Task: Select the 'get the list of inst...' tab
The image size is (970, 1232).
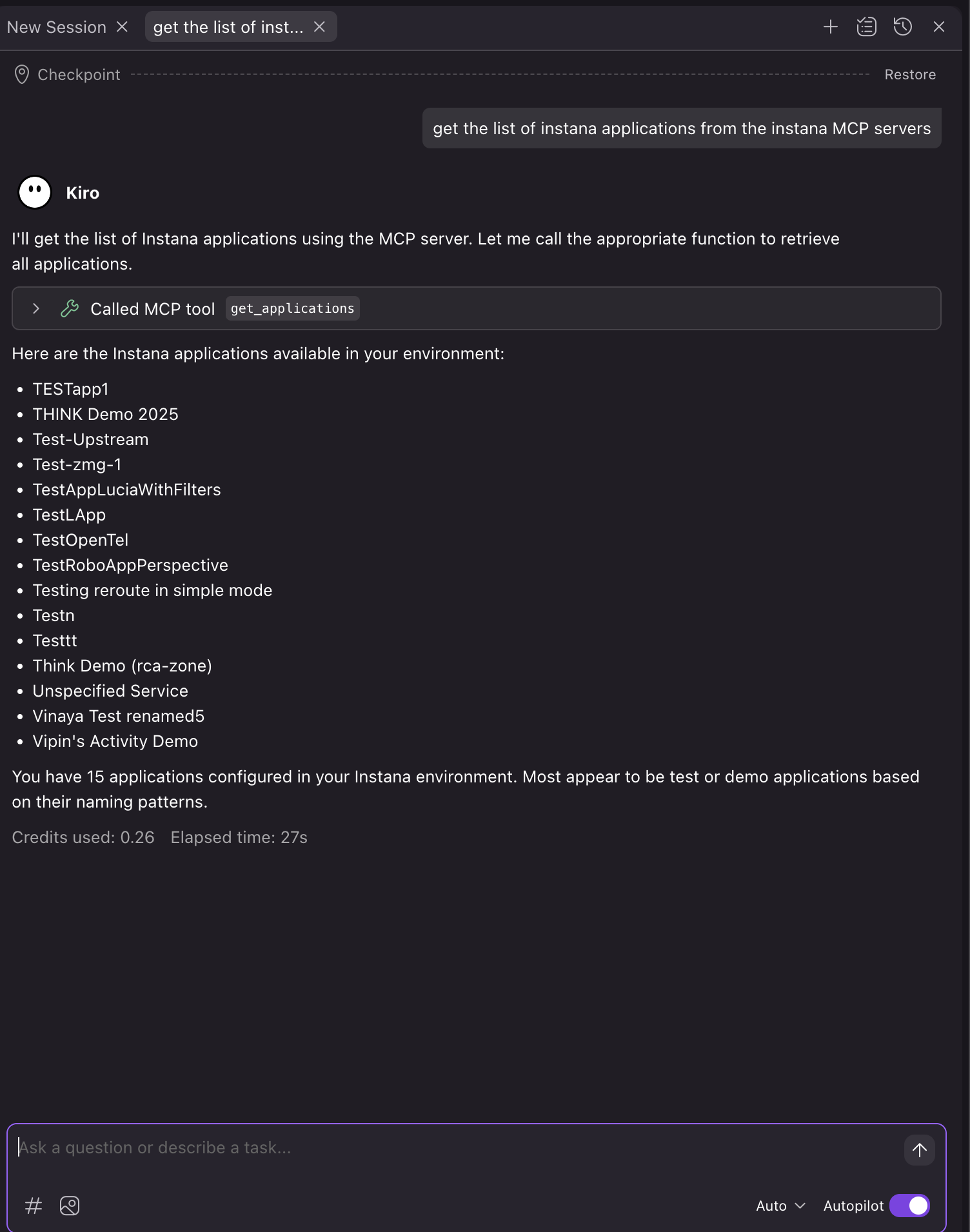Action: (x=227, y=26)
